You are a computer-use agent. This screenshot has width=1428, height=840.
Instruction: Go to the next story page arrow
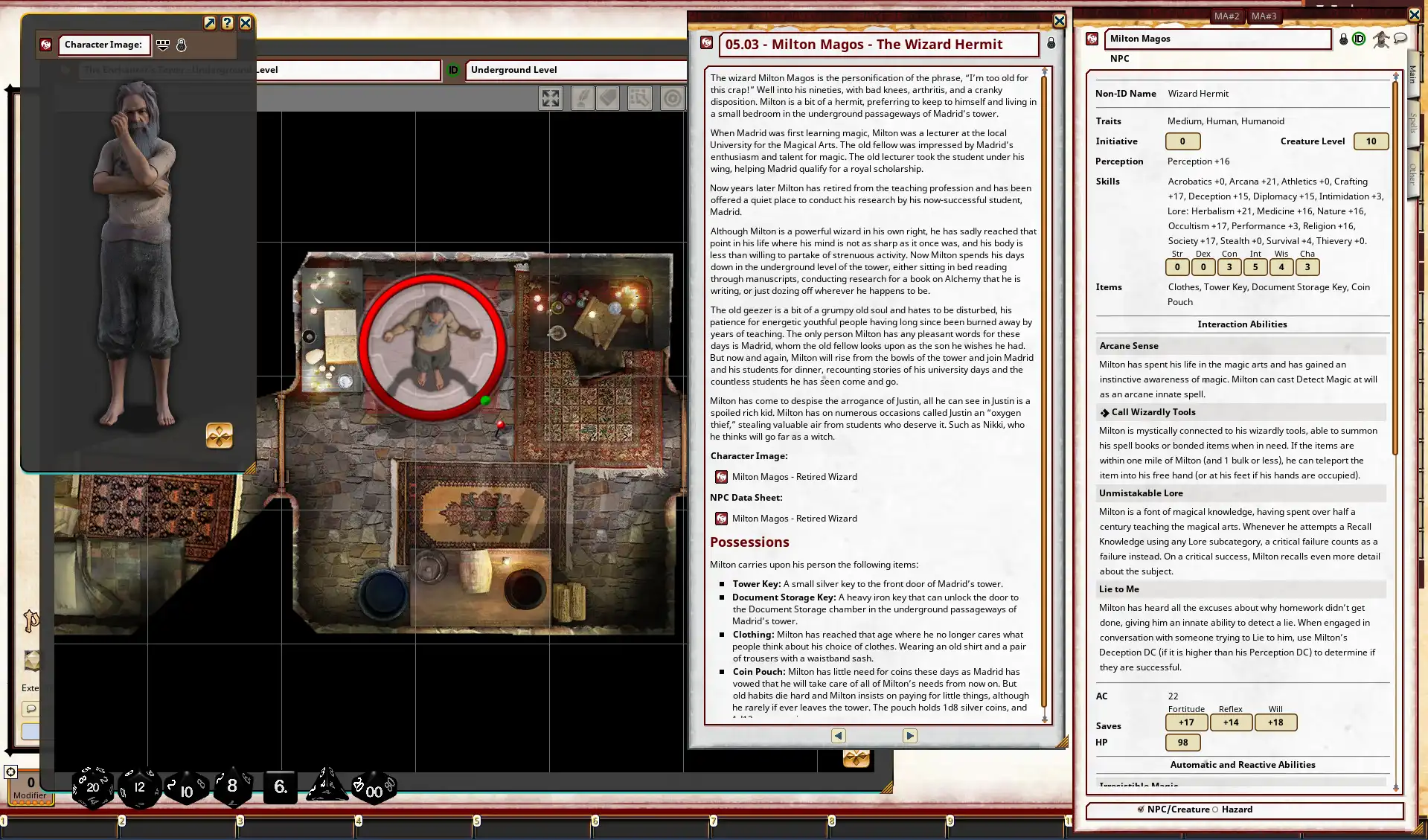(x=909, y=736)
